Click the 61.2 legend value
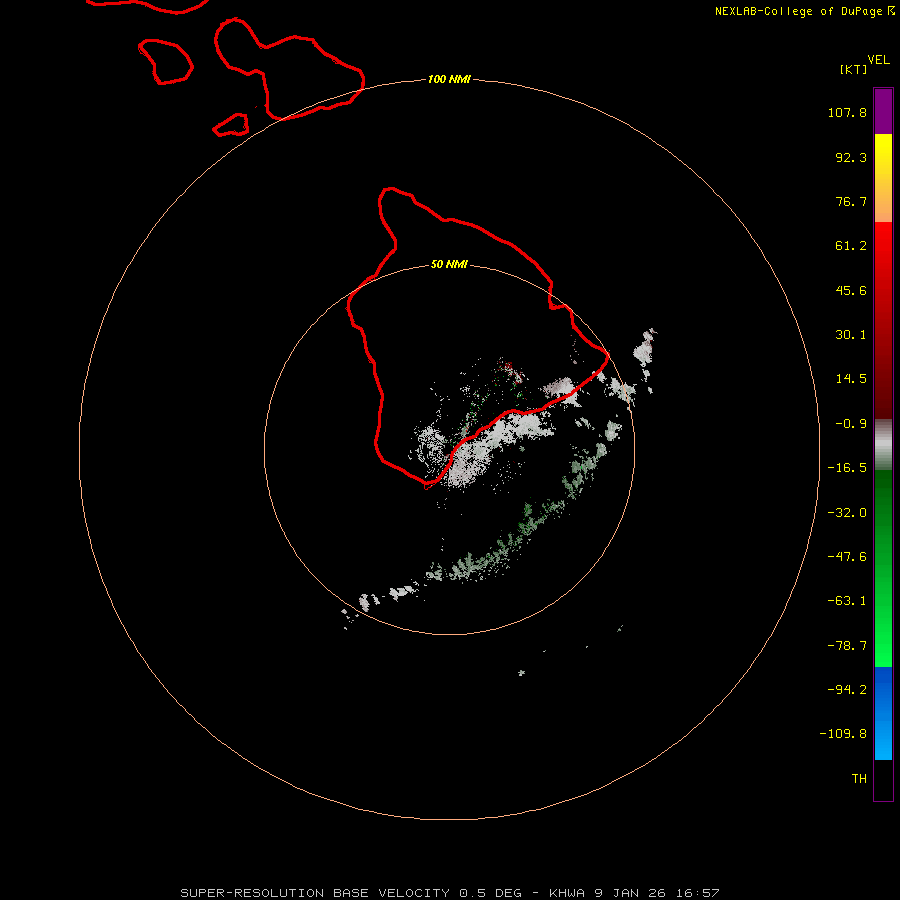The width and height of the screenshot is (900, 900). 851,246
